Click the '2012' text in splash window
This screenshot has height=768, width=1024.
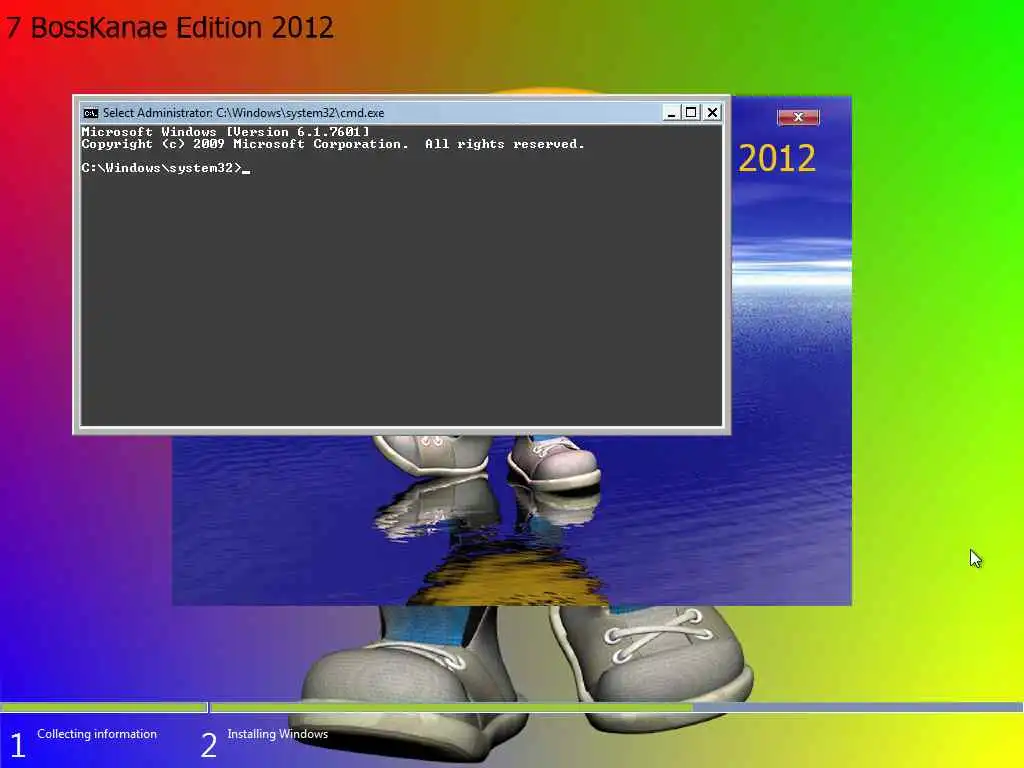click(776, 158)
